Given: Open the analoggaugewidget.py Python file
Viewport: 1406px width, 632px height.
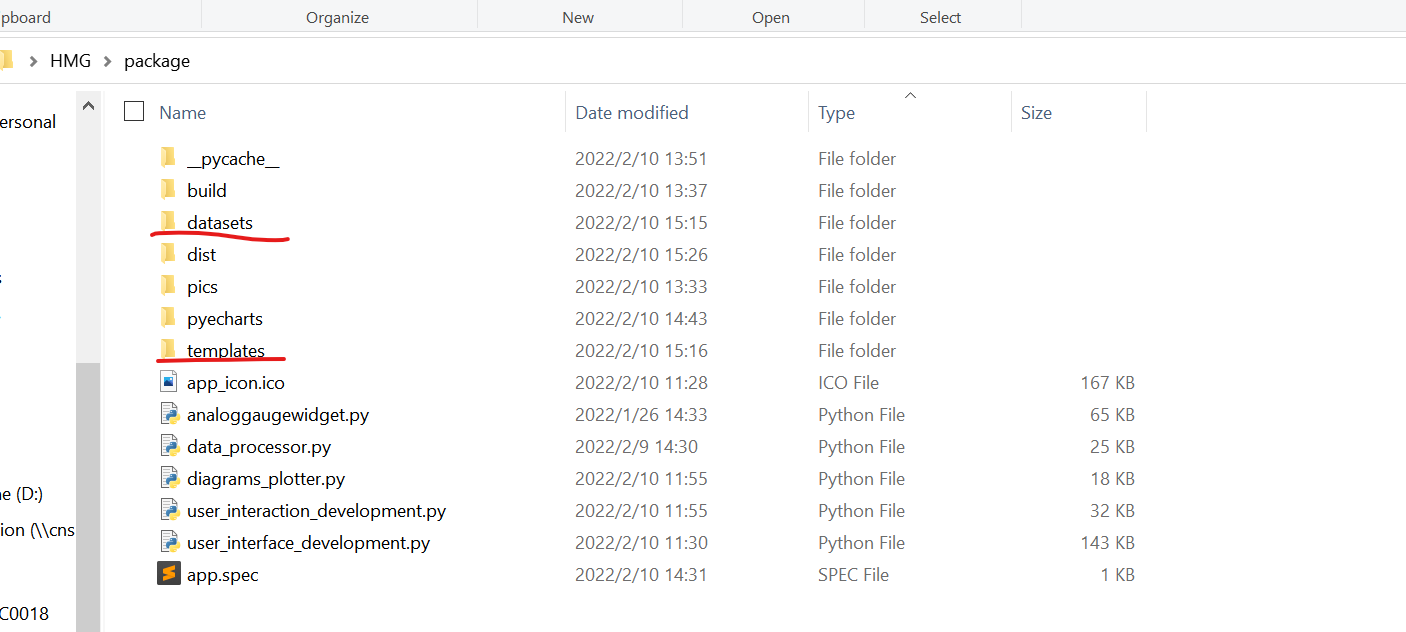Looking at the screenshot, I should coord(278,414).
